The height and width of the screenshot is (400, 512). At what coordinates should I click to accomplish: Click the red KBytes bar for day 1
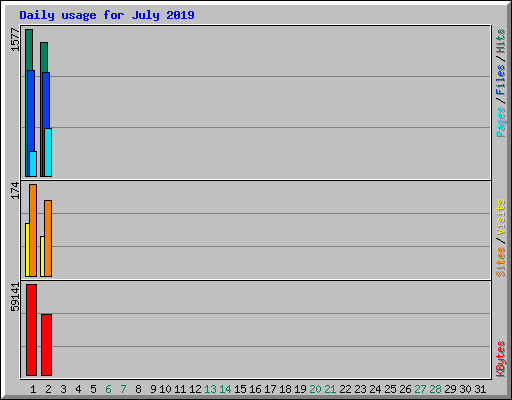31,330
